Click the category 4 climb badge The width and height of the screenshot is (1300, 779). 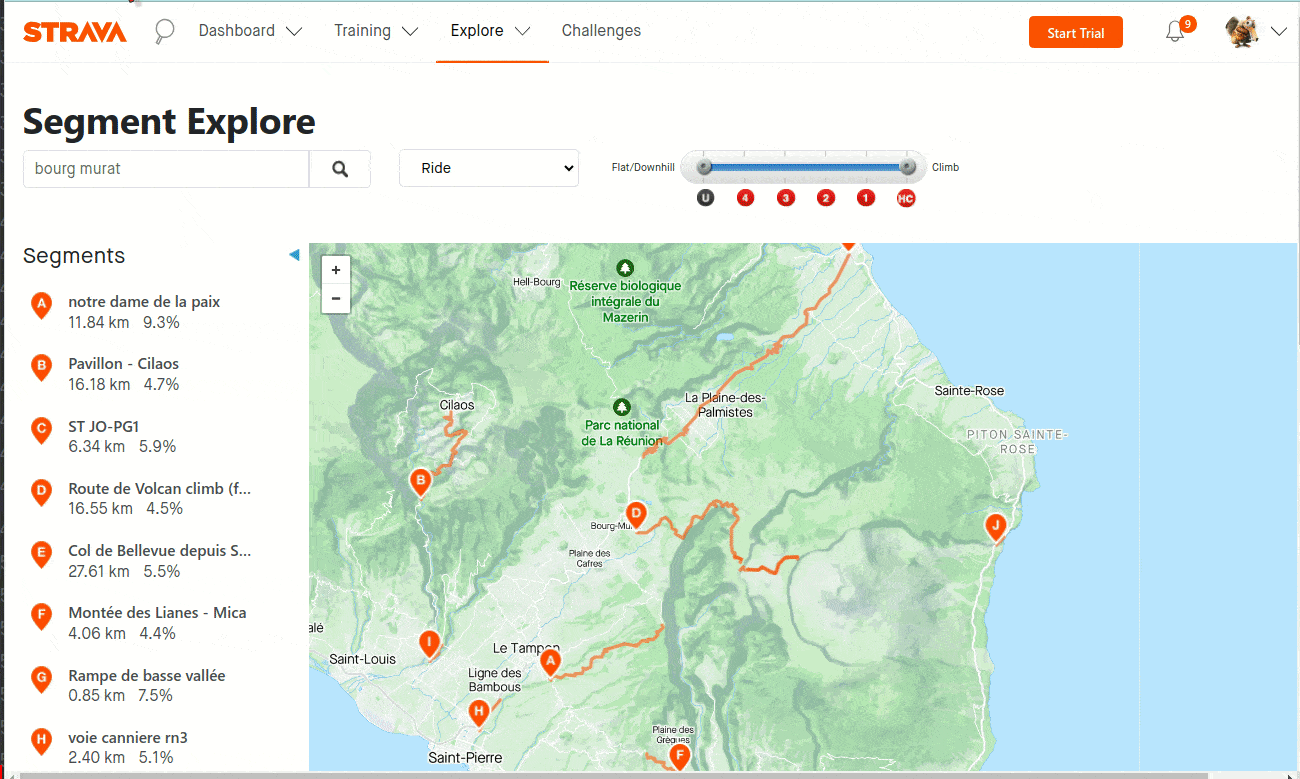(745, 198)
